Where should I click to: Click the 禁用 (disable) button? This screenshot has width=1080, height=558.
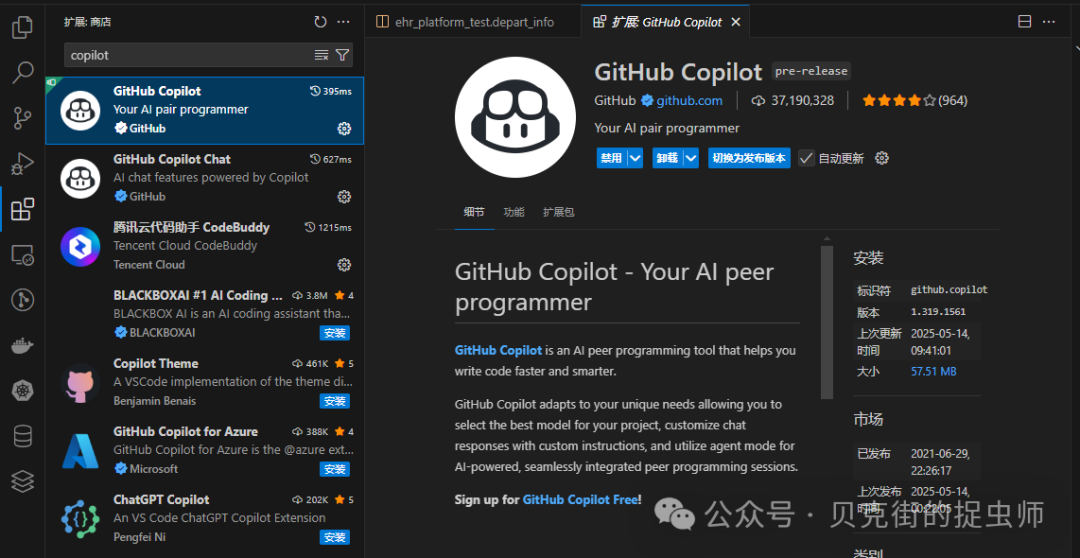[611, 158]
